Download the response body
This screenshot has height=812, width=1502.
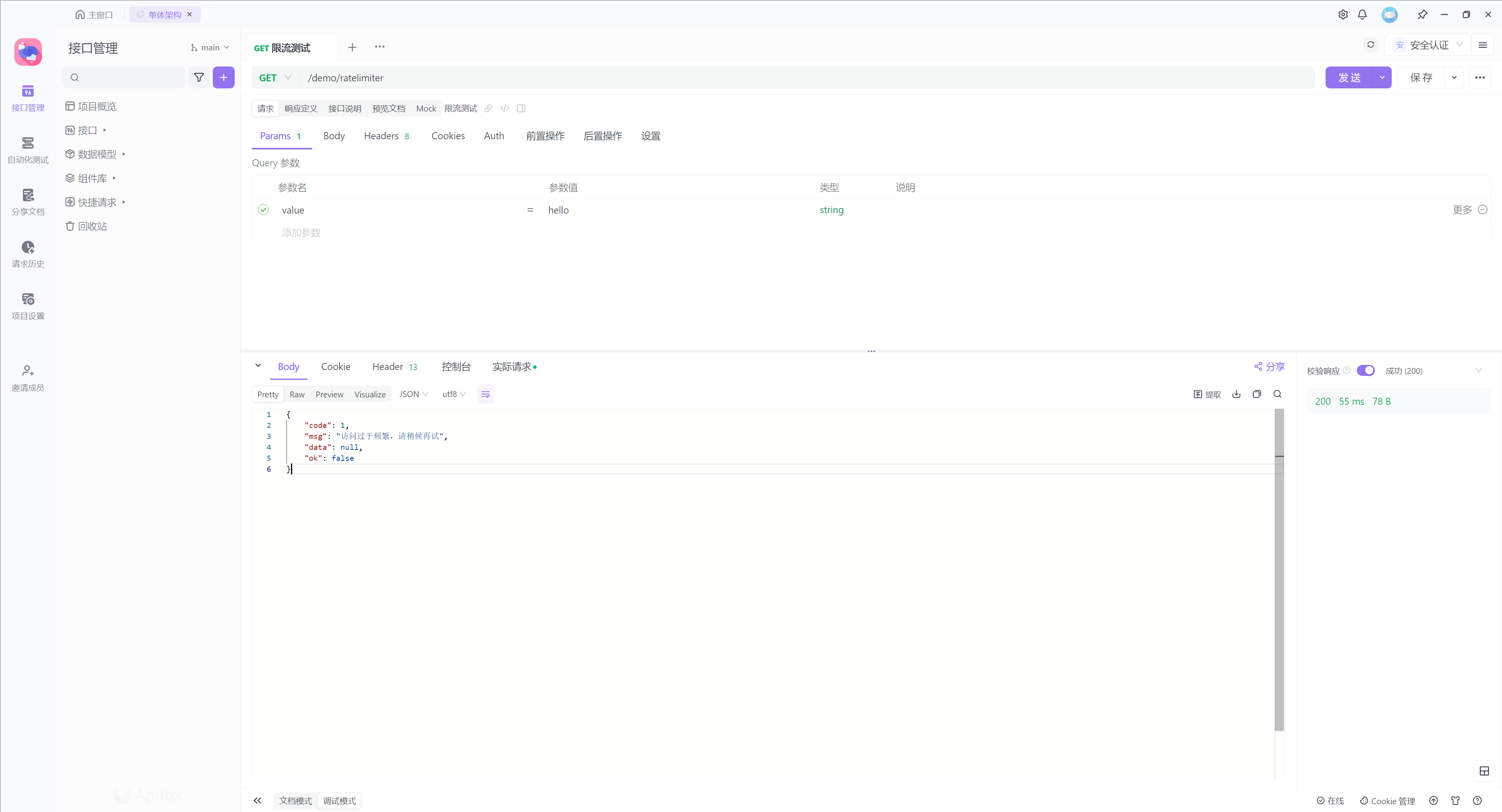(x=1236, y=395)
